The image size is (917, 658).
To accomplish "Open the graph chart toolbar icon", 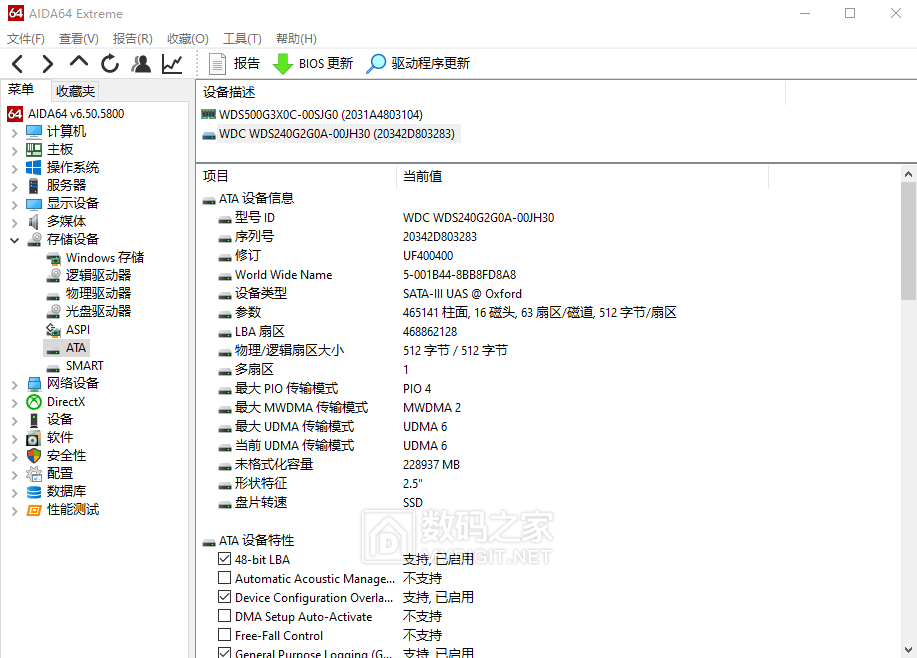I will pyautogui.click(x=172, y=63).
